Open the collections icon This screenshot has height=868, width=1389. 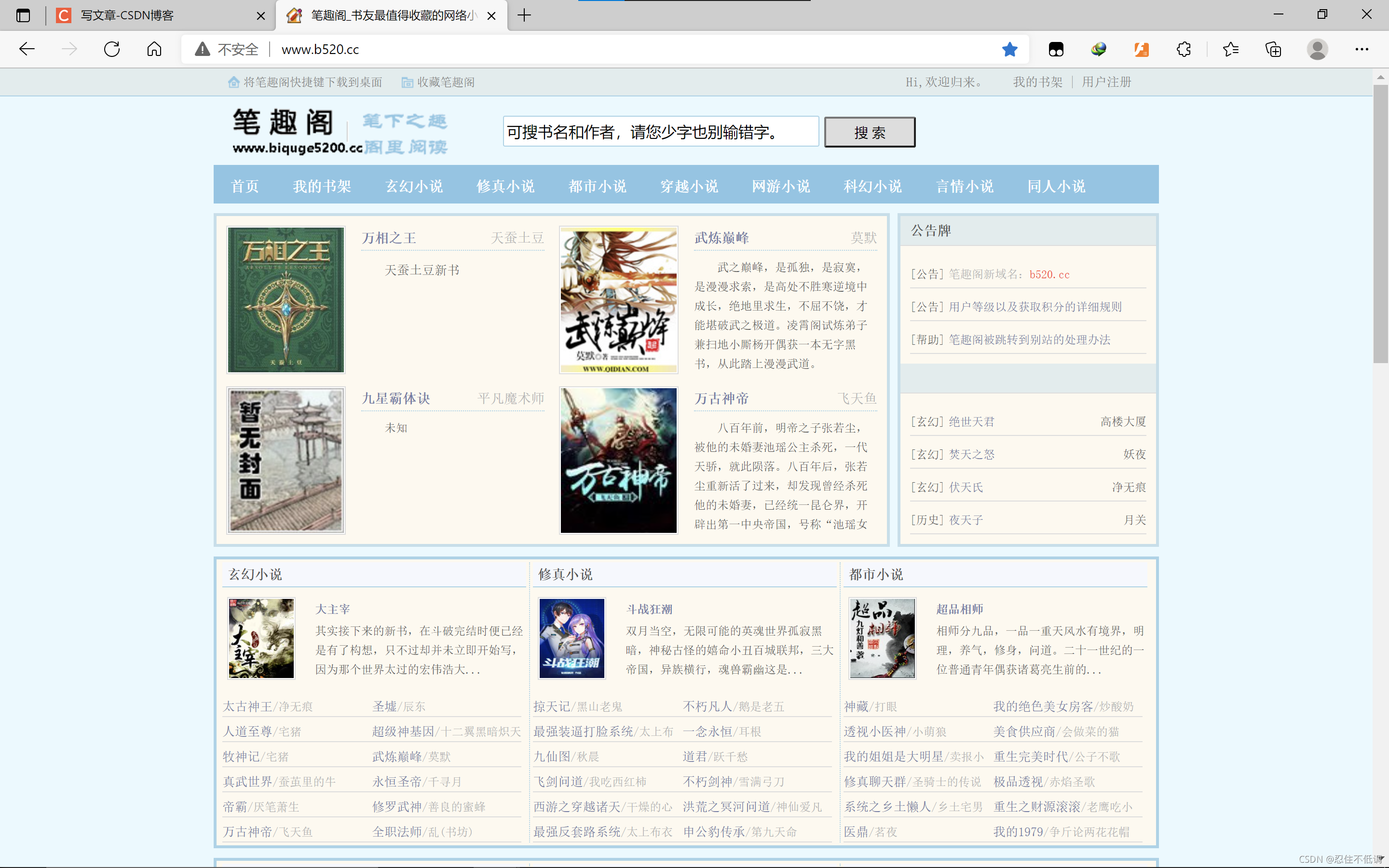click(x=1273, y=49)
